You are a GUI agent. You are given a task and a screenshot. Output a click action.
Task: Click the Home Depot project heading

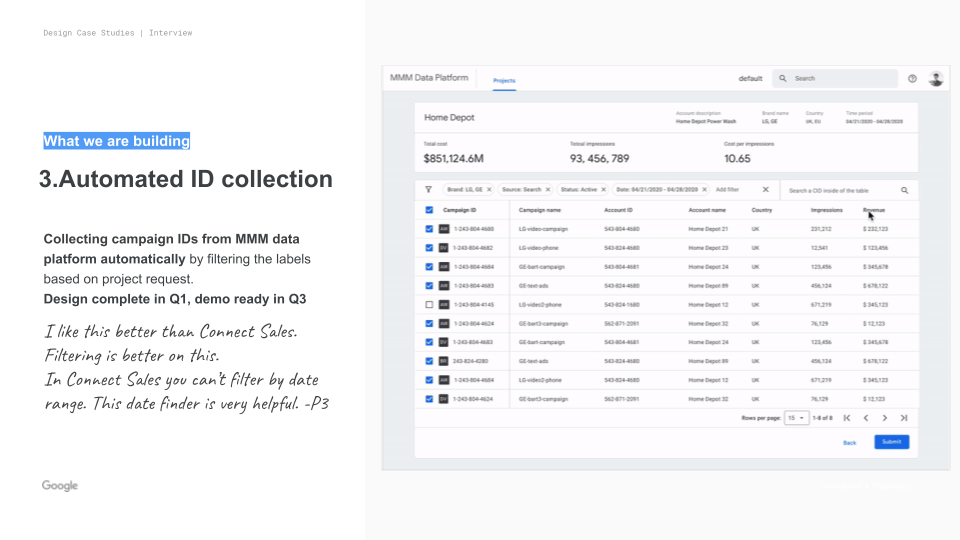(449, 118)
